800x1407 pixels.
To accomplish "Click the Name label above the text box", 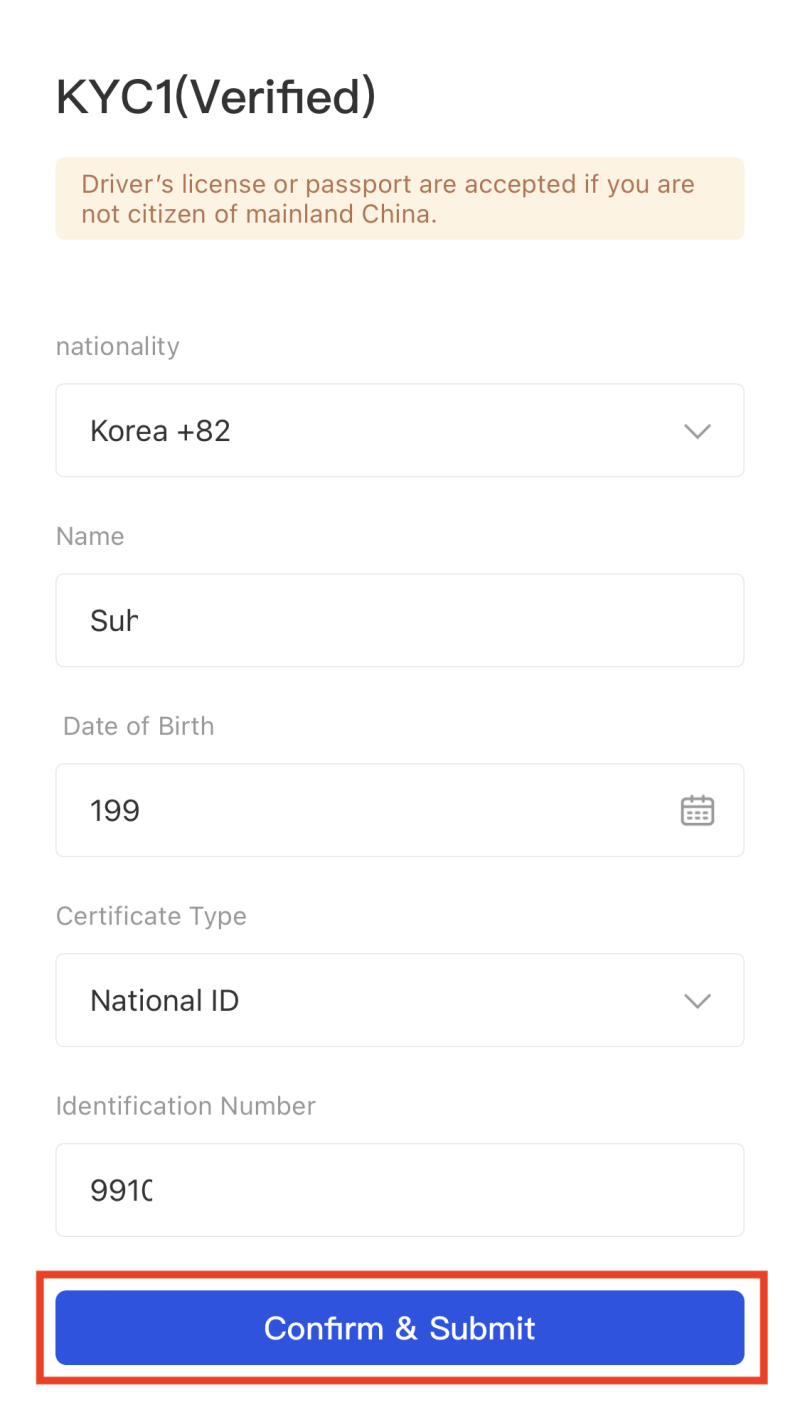I will [90, 536].
